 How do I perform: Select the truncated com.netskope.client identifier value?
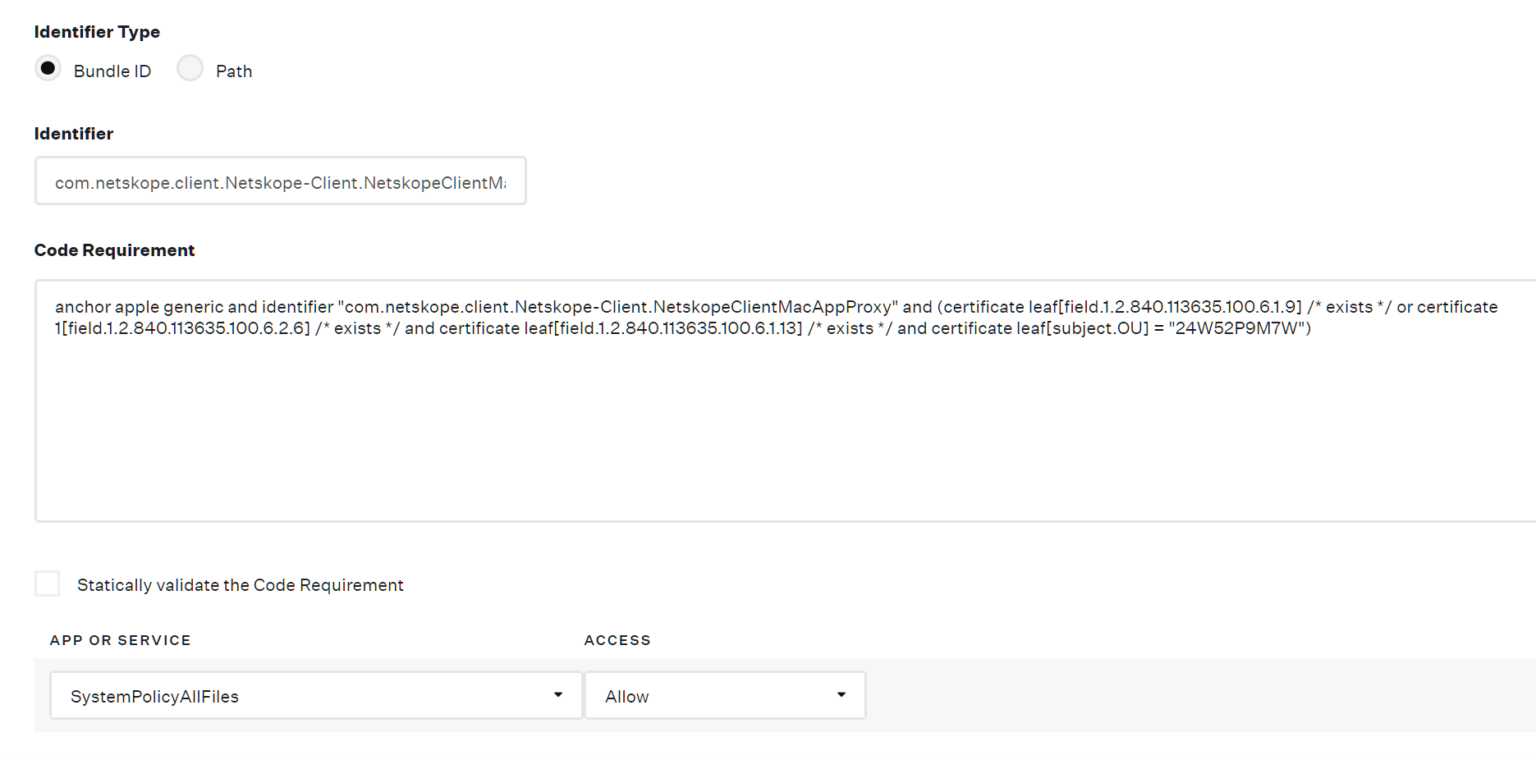click(283, 181)
